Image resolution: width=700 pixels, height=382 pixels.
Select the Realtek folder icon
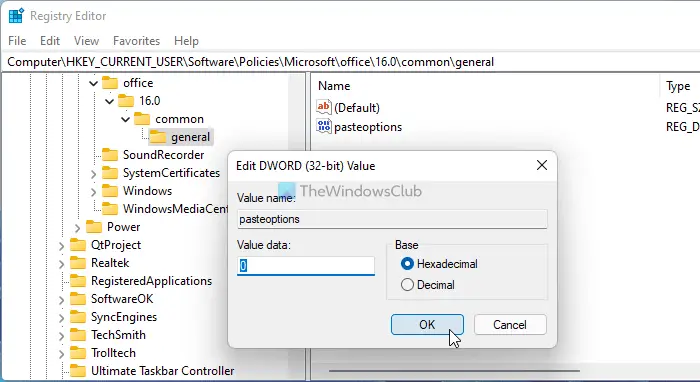point(78,263)
